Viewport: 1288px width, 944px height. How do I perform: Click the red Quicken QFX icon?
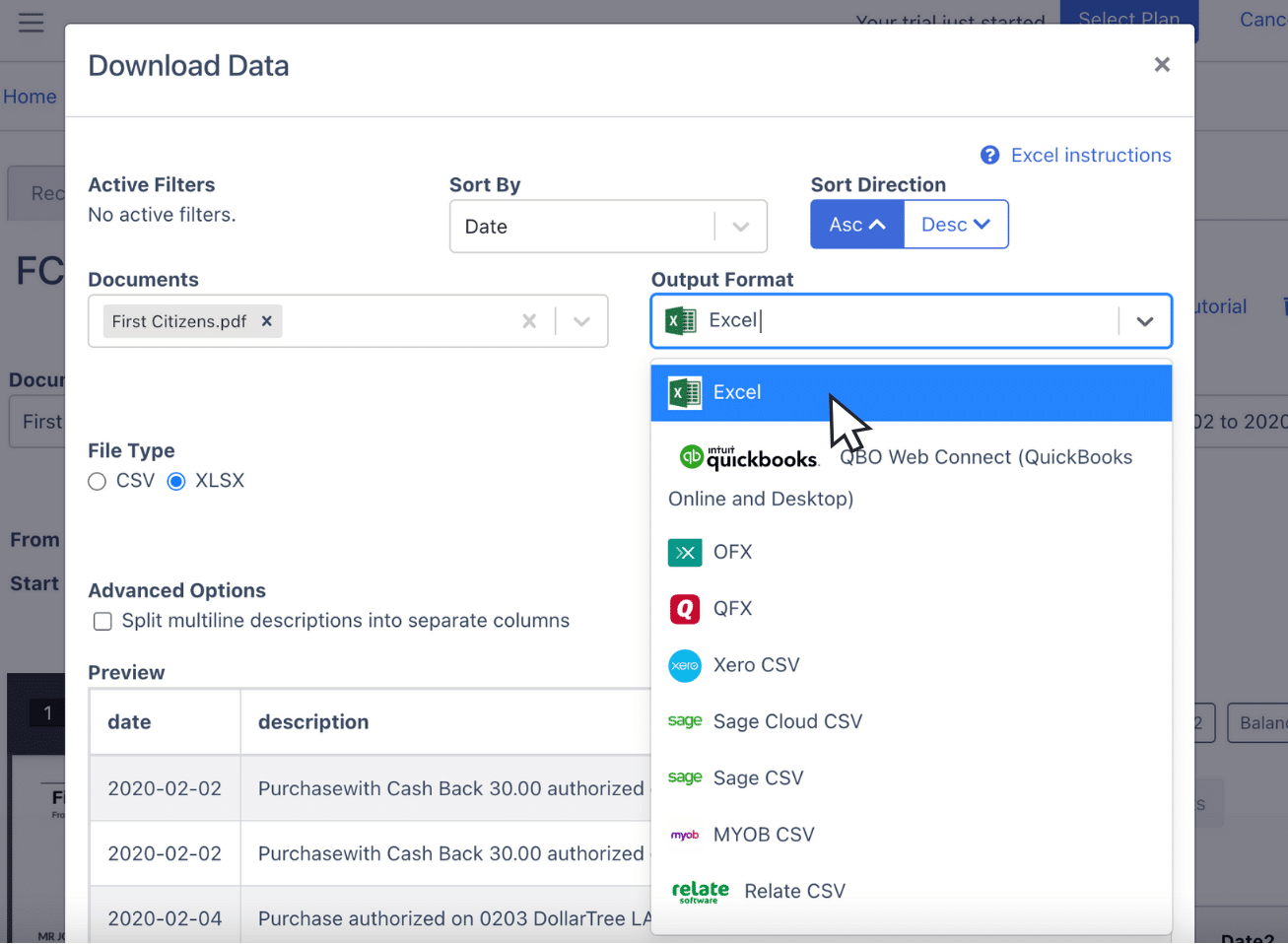tap(685, 609)
